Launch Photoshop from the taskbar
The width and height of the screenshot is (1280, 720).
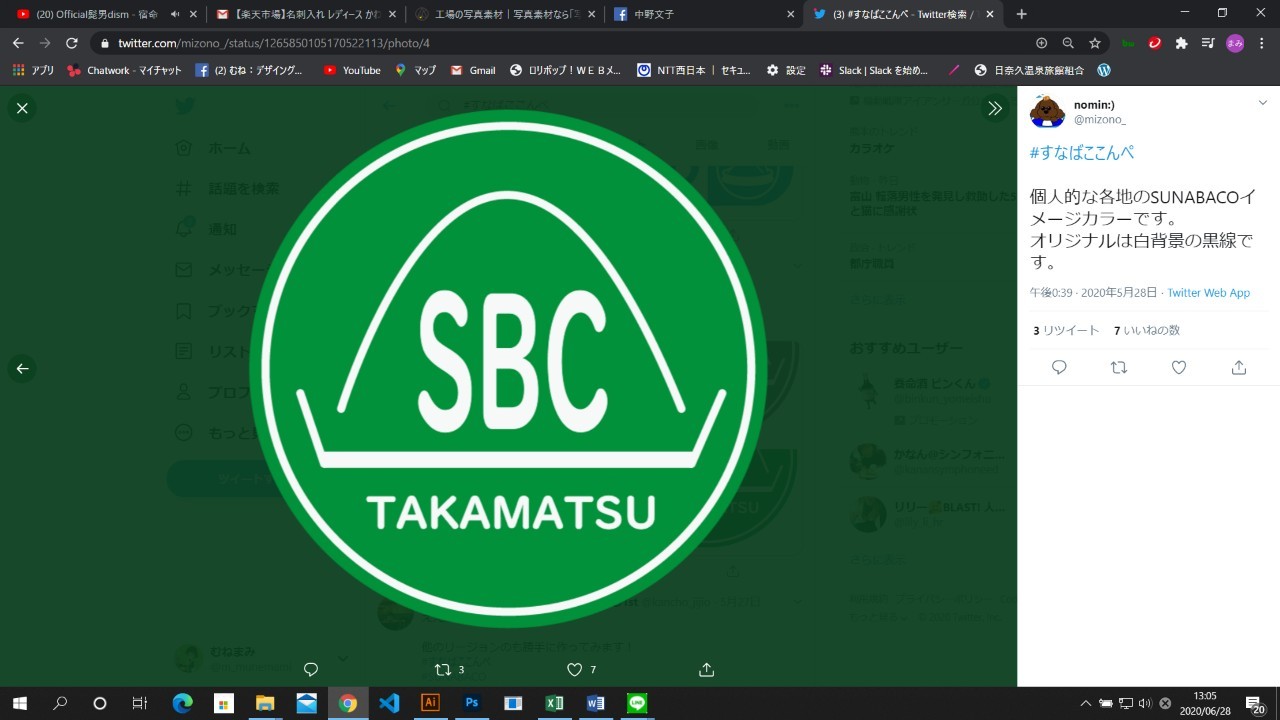[472, 703]
